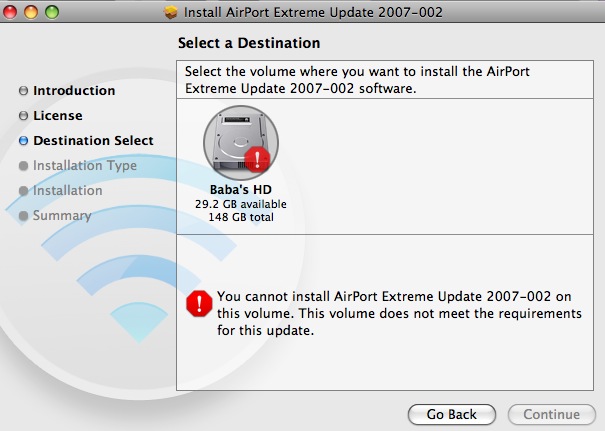Viewport: 605px width, 431px height.
Task: Click the blue Destination Select bullet
Action: coord(24,141)
